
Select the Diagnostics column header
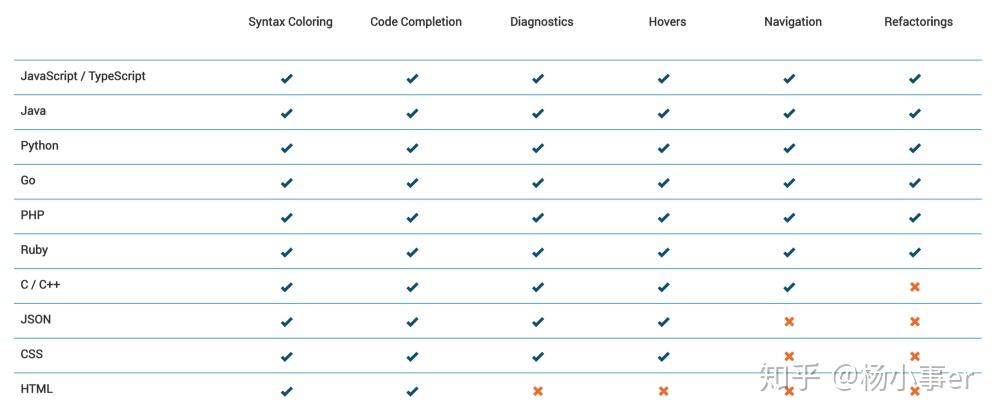[541, 22]
